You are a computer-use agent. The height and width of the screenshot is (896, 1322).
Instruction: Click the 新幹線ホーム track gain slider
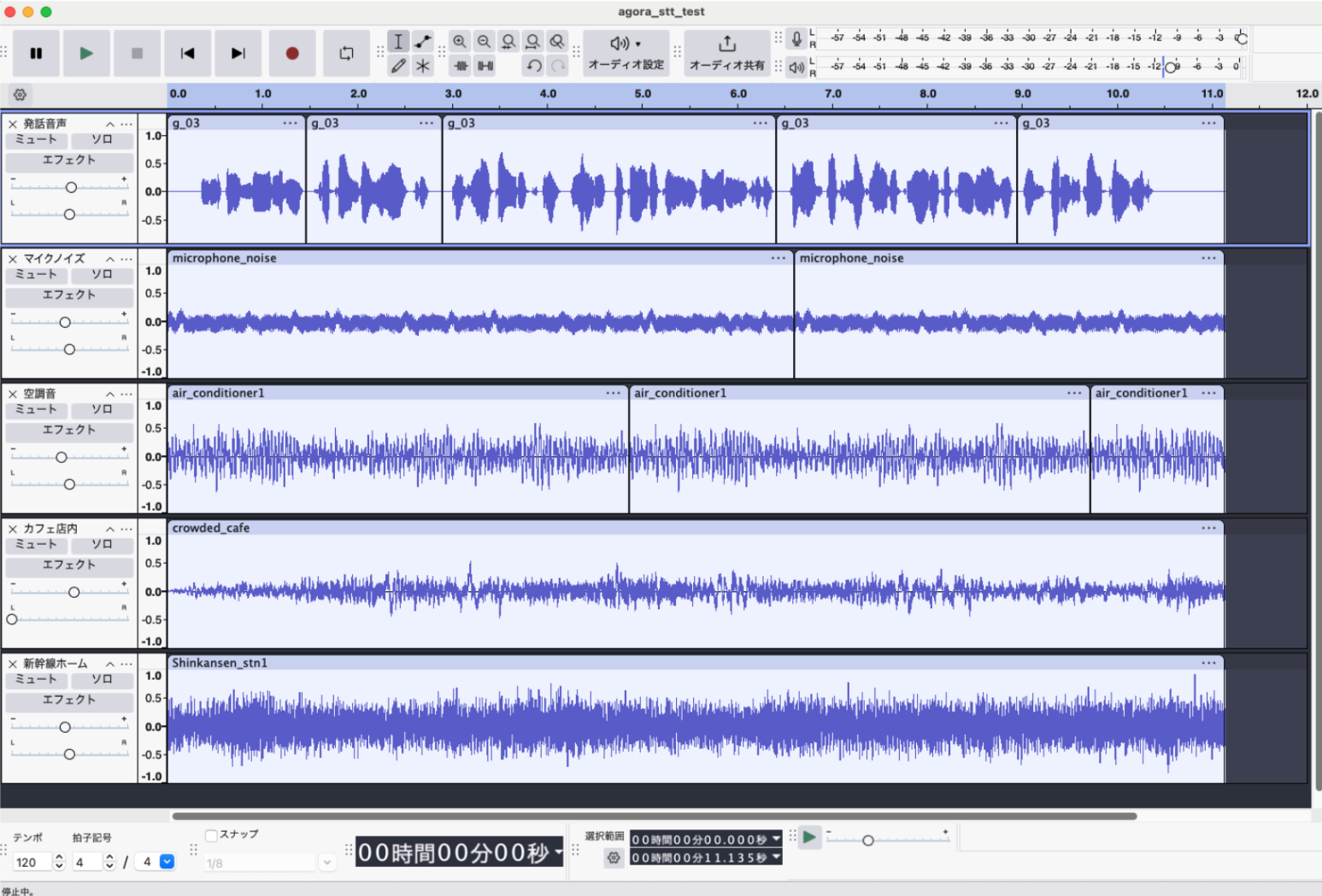(69, 727)
